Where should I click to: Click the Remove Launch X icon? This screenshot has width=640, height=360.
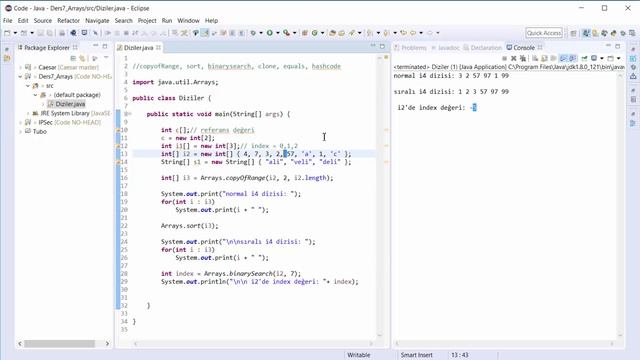pyautogui.click(x=514, y=58)
